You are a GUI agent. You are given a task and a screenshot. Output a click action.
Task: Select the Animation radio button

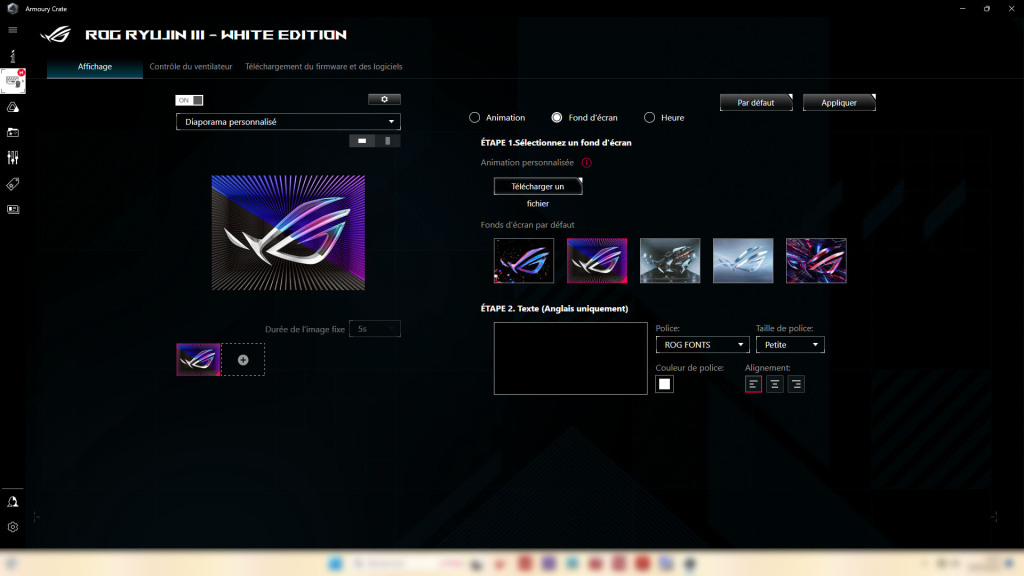click(474, 117)
